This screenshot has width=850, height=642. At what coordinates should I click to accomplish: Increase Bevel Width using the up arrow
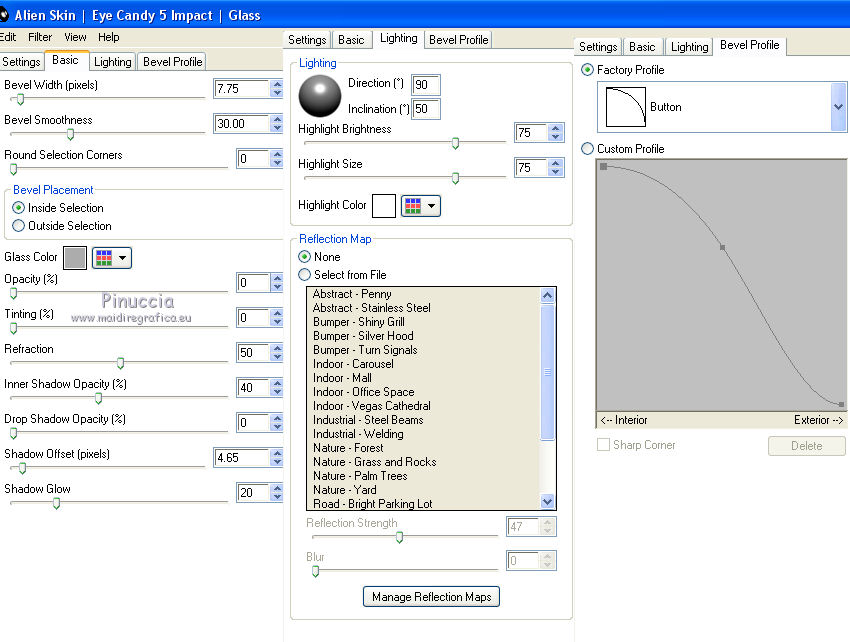coord(277,84)
